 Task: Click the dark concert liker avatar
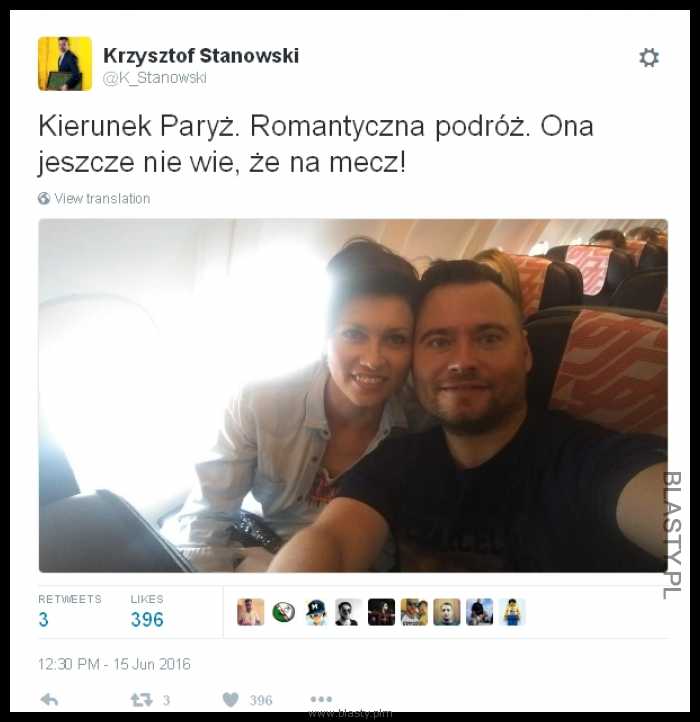(x=381, y=612)
